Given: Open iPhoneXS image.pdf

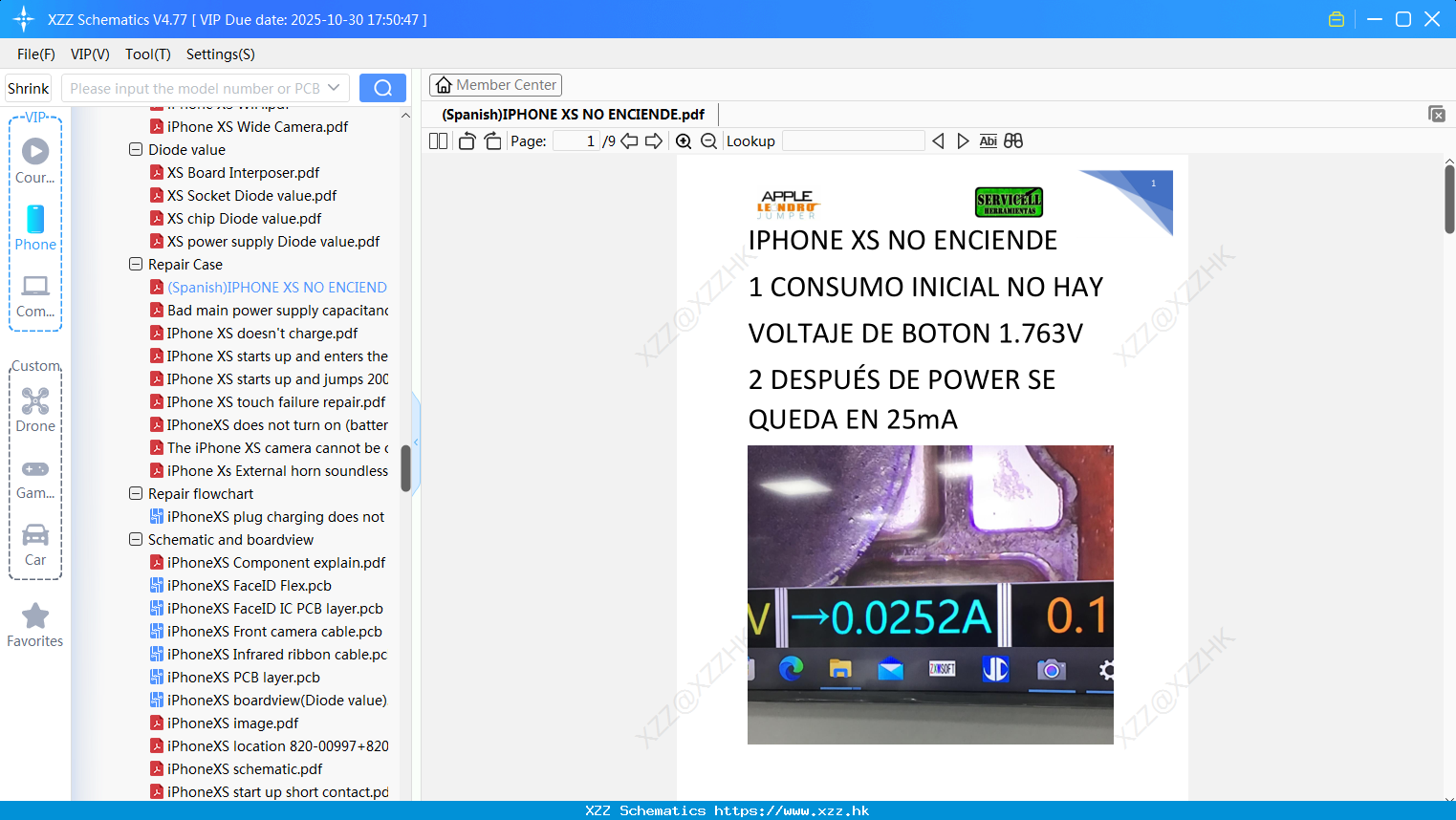Looking at the screenshot, I should [232, 723].
